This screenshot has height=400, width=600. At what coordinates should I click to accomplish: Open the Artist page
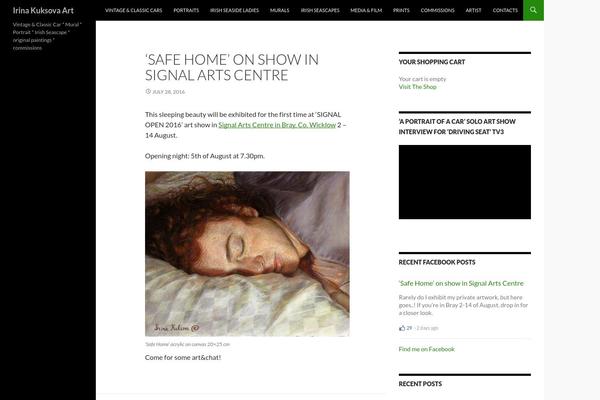(x=473, y=10)
